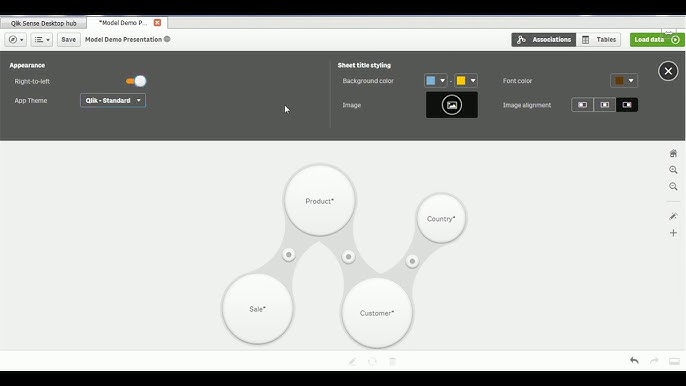686x386 pixels.
Task: Switch to Qlik Sense Desktop hub tab
Action: [x=43, y=23]
